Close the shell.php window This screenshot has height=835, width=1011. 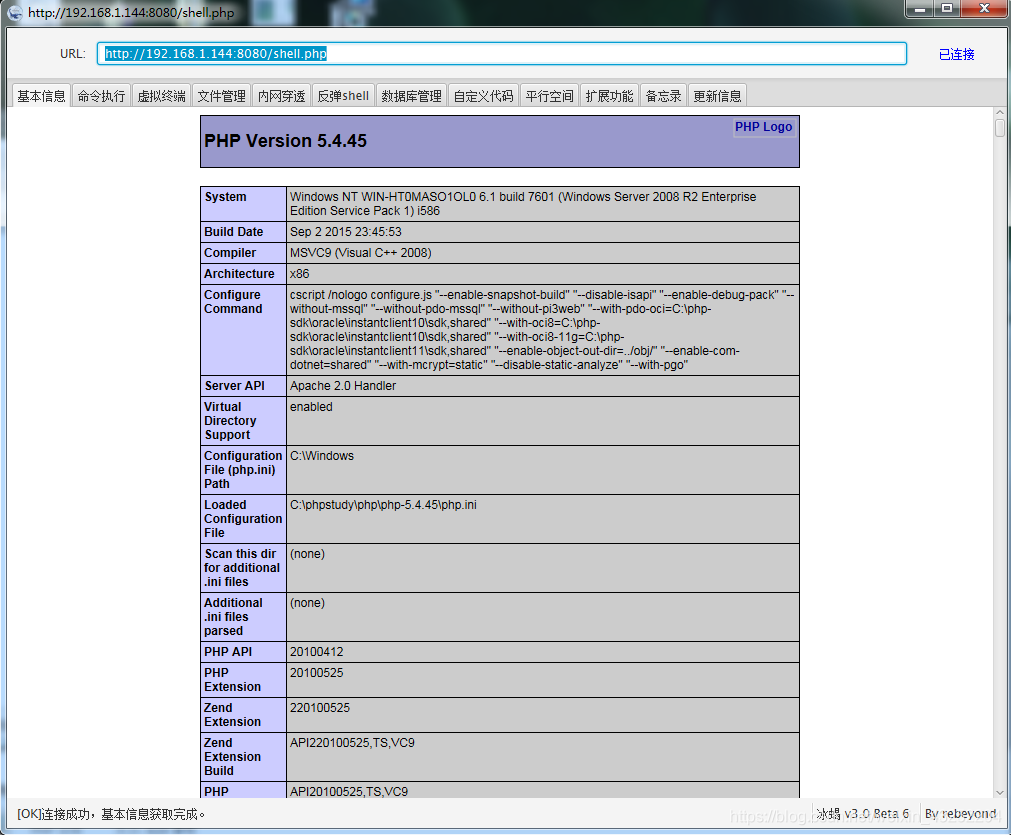tap(984, 8)
